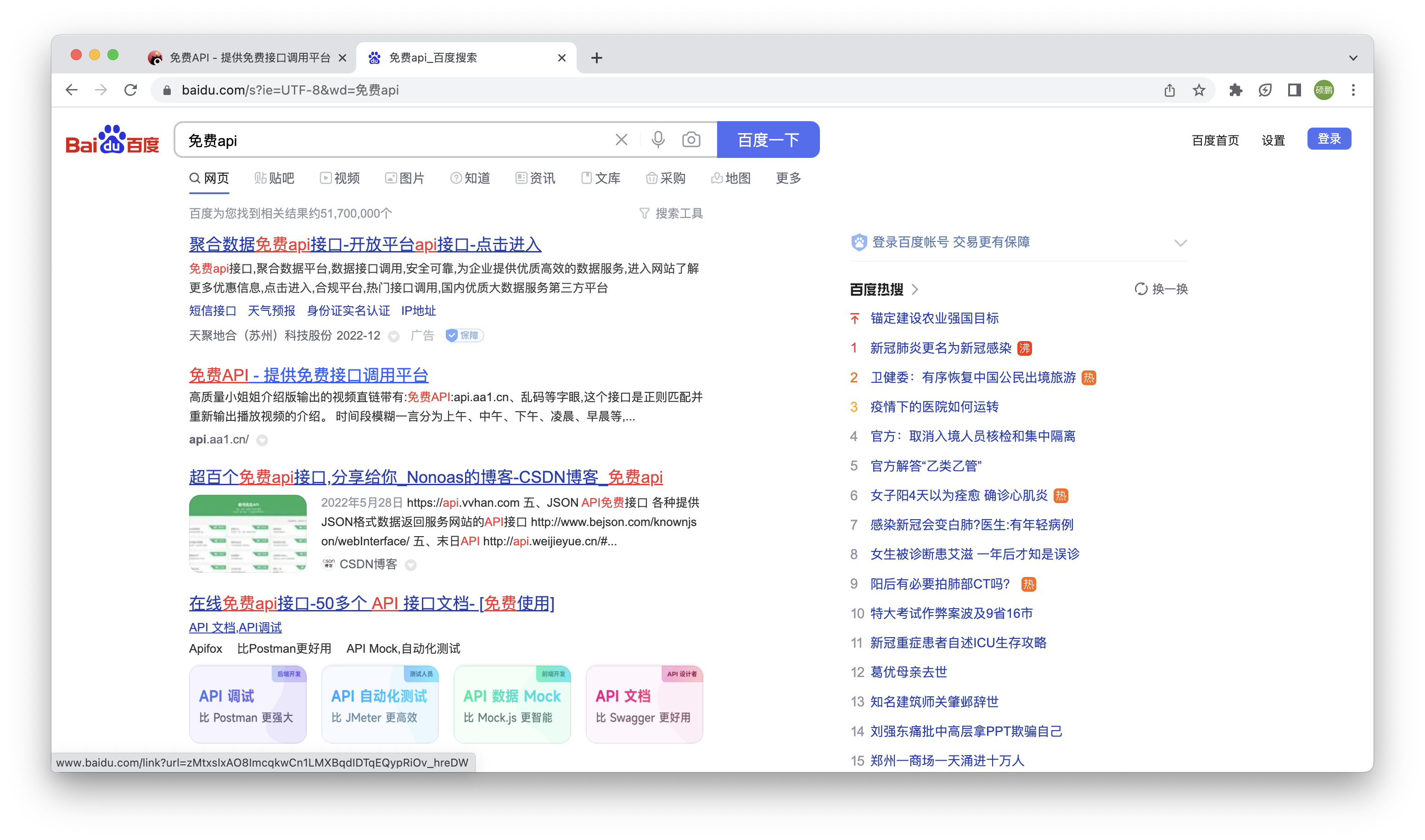Click the 身份证实名认证 sublink

point(348,311)
